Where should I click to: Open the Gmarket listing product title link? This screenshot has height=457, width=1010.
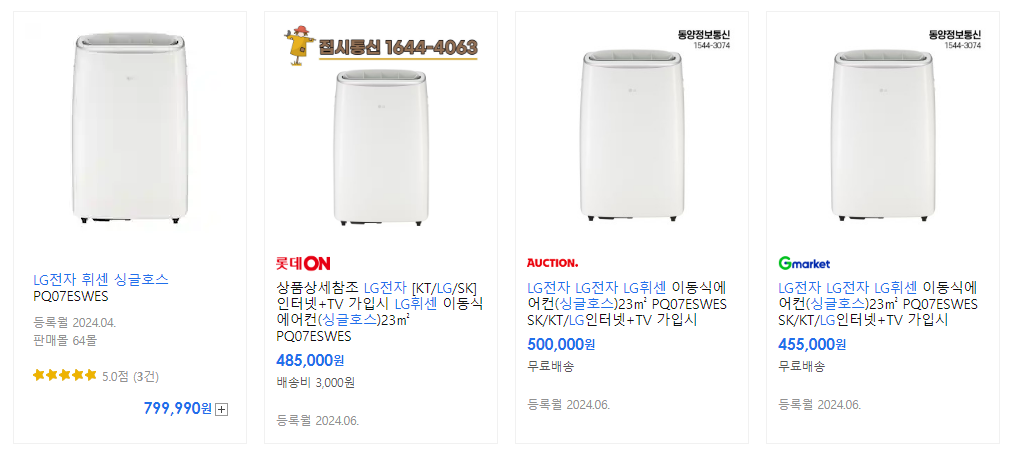878,304
